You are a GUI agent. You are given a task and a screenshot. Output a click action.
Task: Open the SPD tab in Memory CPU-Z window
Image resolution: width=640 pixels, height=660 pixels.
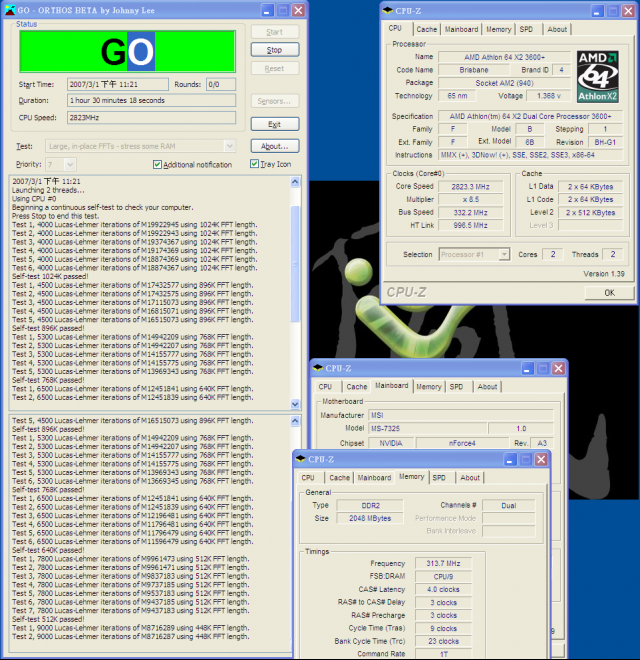click(439, 478)
